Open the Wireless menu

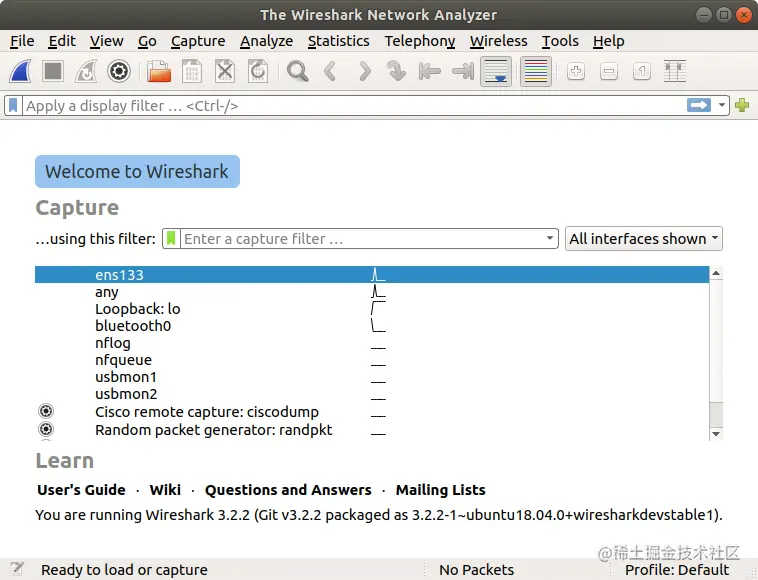[498, 41]
